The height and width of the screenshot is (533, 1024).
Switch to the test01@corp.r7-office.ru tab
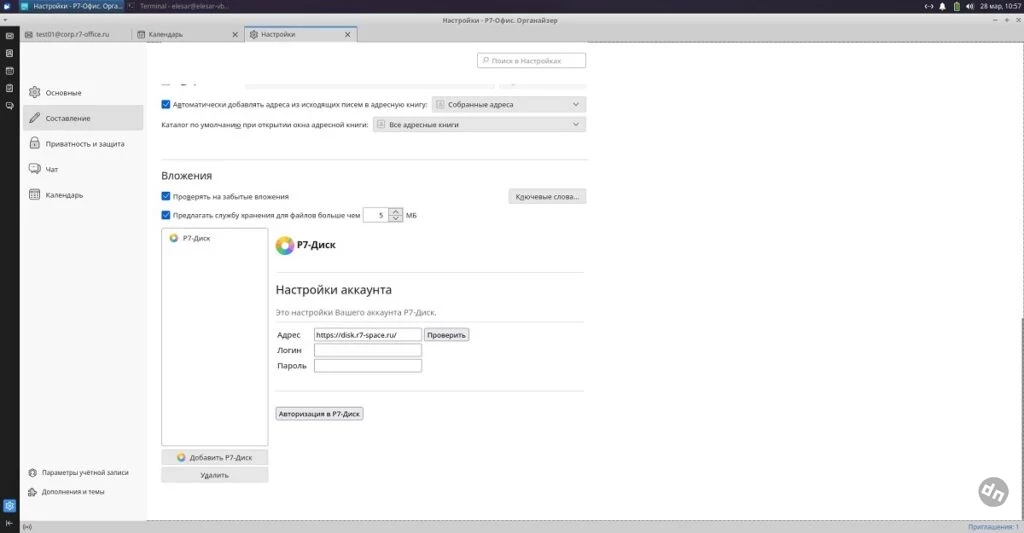click(x=74, y=35)
